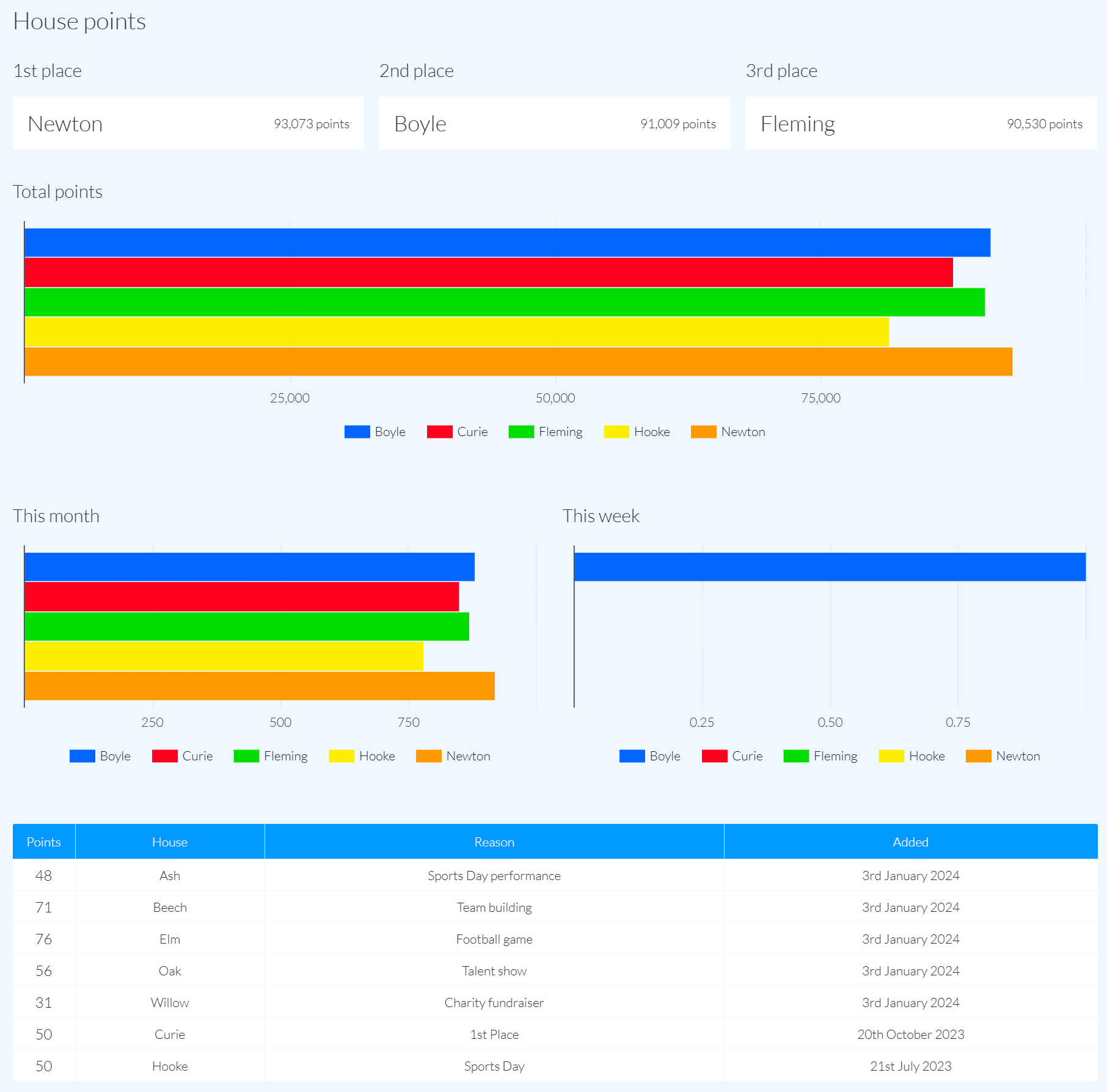Click the orange Newton bar in Total points chart
Viewport: 1107px width, 1092px height.
[518, 362]
